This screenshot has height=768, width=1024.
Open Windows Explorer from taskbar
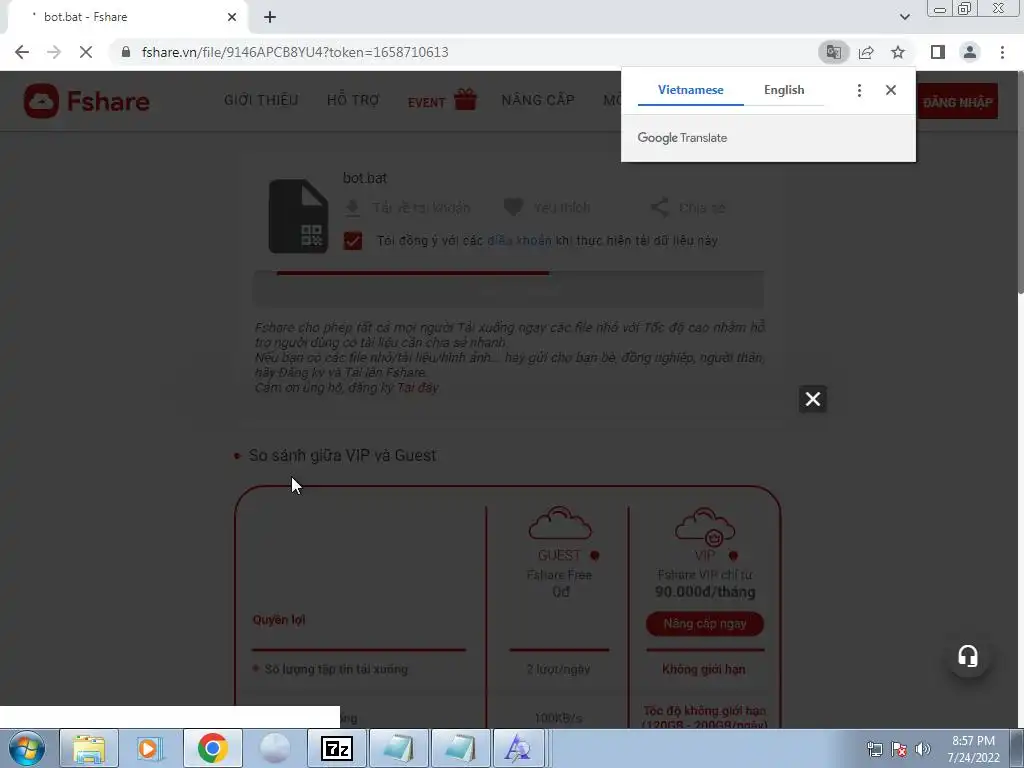(89, 748)
